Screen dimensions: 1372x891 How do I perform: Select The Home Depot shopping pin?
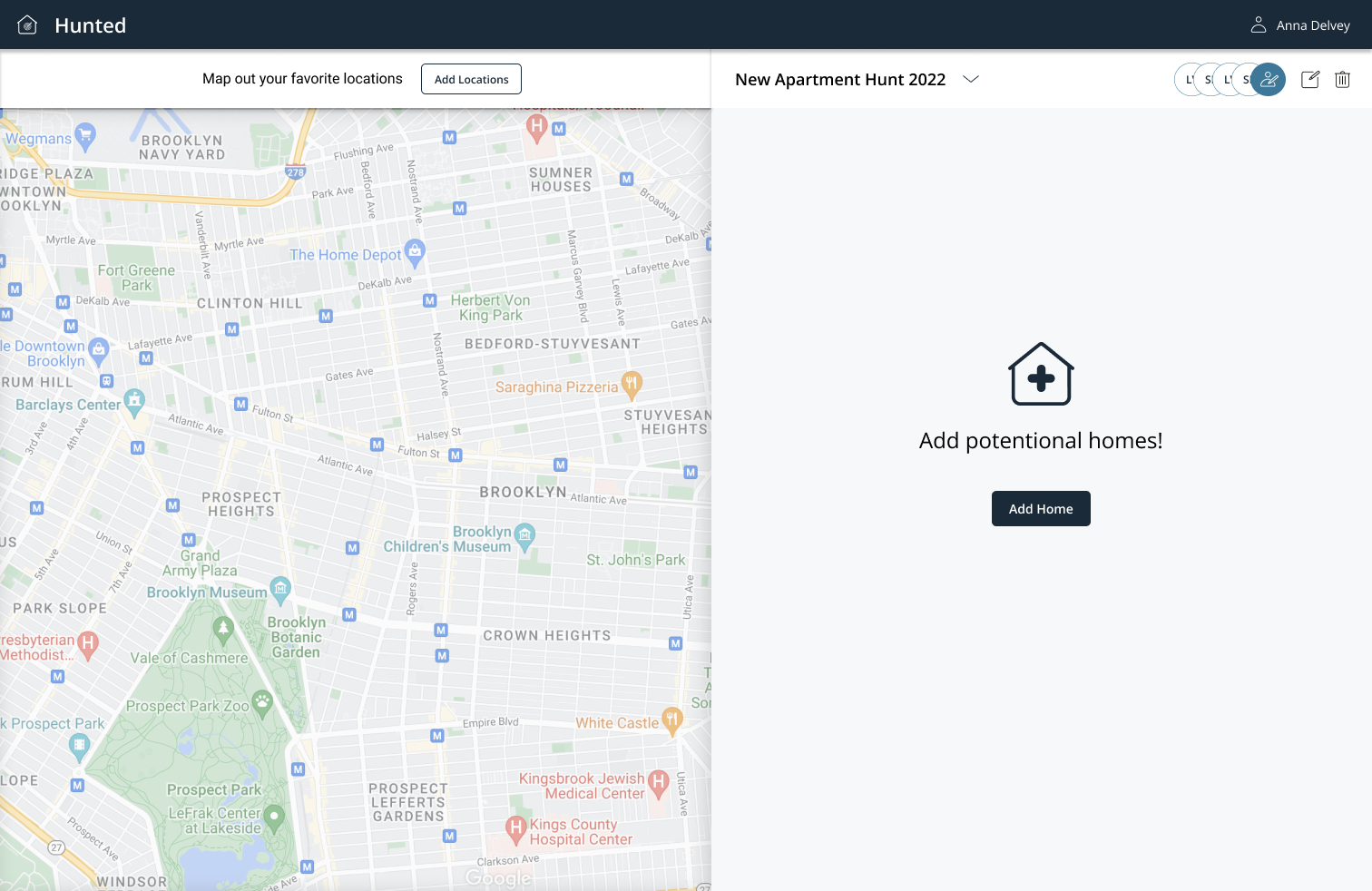tap(415, 253)
